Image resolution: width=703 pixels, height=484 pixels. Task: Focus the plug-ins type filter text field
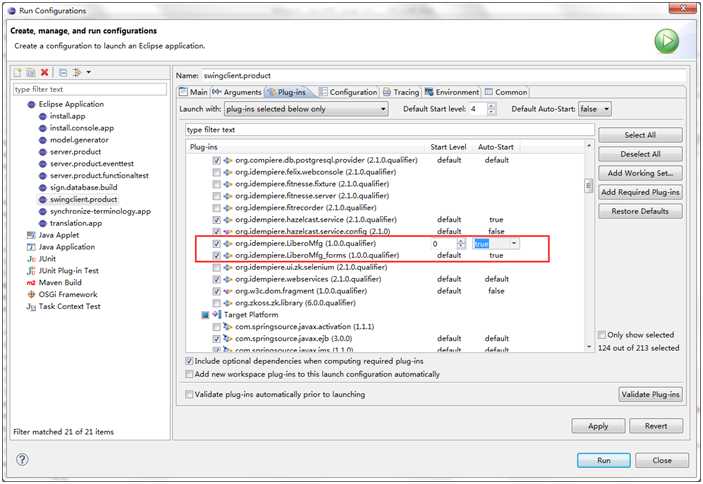[390, 130]
